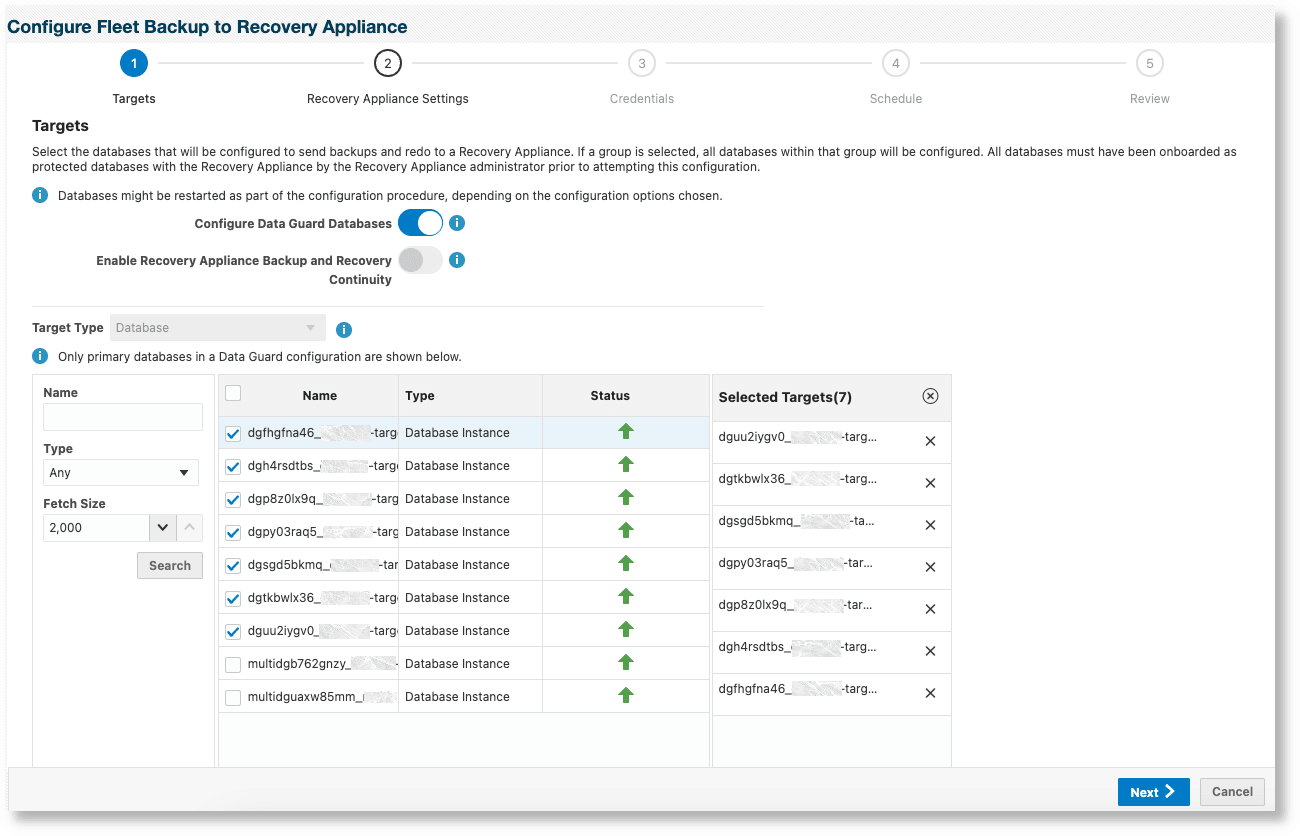The height and width of the screenshot is (836, 1300).
Task: Click info icon beside Target Type dropdown
Action: click(344, 329)
